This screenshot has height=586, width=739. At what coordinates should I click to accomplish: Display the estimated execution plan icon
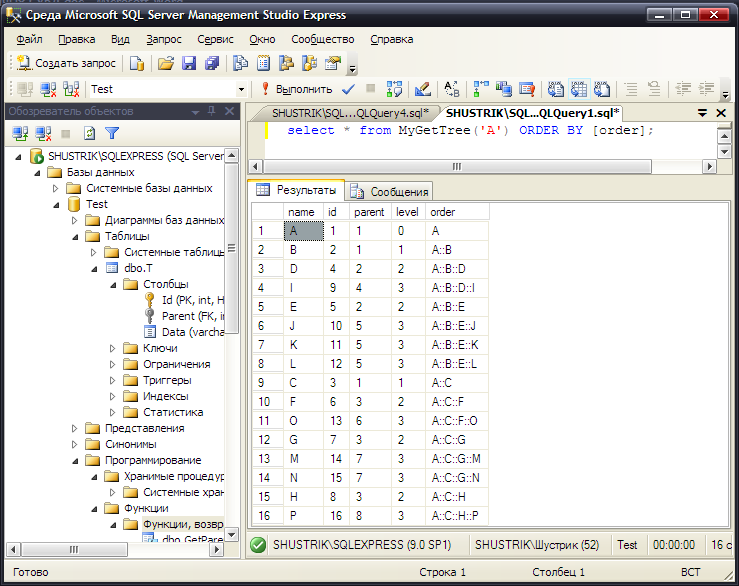(x=394, y=89)
